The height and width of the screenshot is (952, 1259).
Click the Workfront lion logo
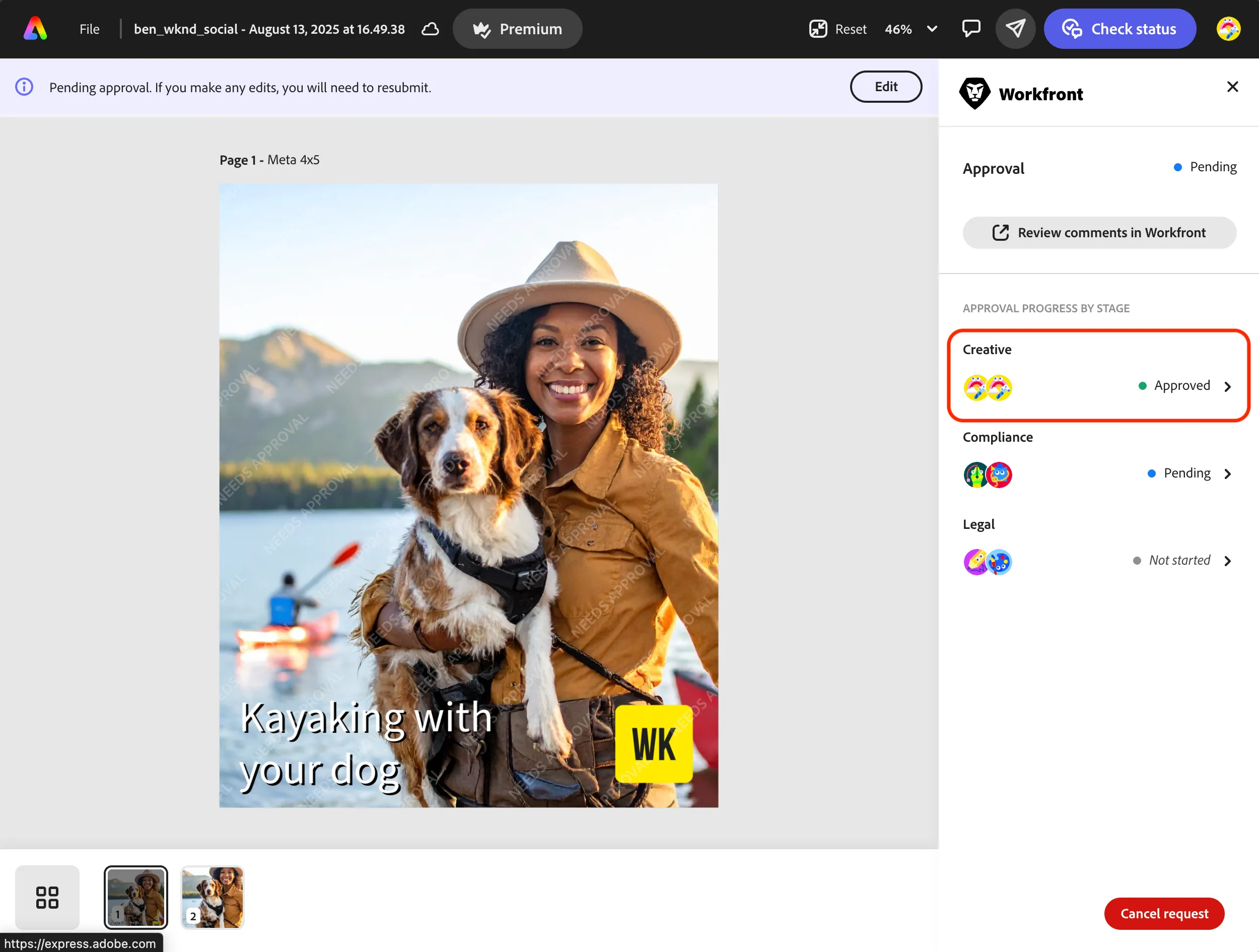tap(975, 93)
